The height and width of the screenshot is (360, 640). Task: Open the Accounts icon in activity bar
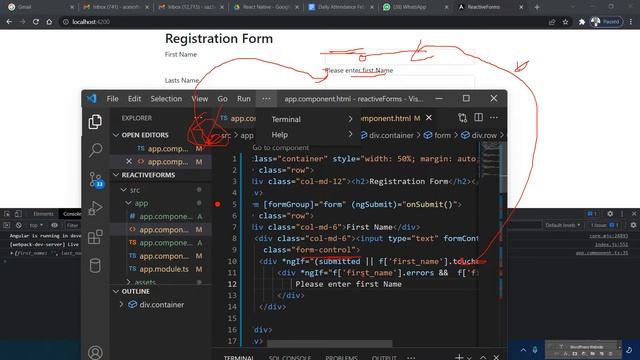point(95,352)
